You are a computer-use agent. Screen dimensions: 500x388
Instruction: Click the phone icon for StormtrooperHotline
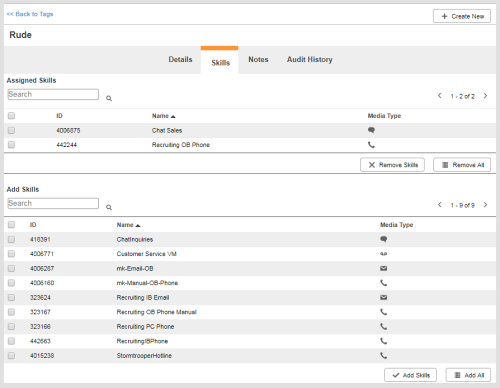pos(384,356)
